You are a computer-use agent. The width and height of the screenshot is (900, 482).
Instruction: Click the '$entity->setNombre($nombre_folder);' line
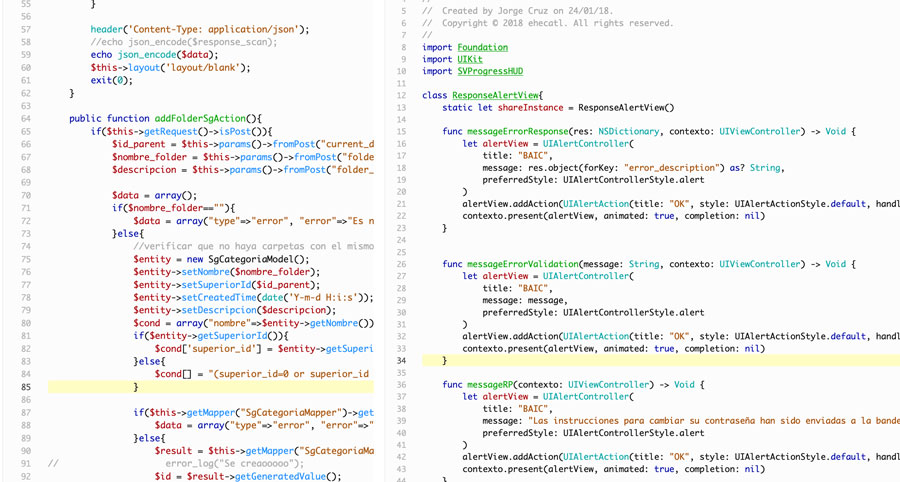(227, 272)
